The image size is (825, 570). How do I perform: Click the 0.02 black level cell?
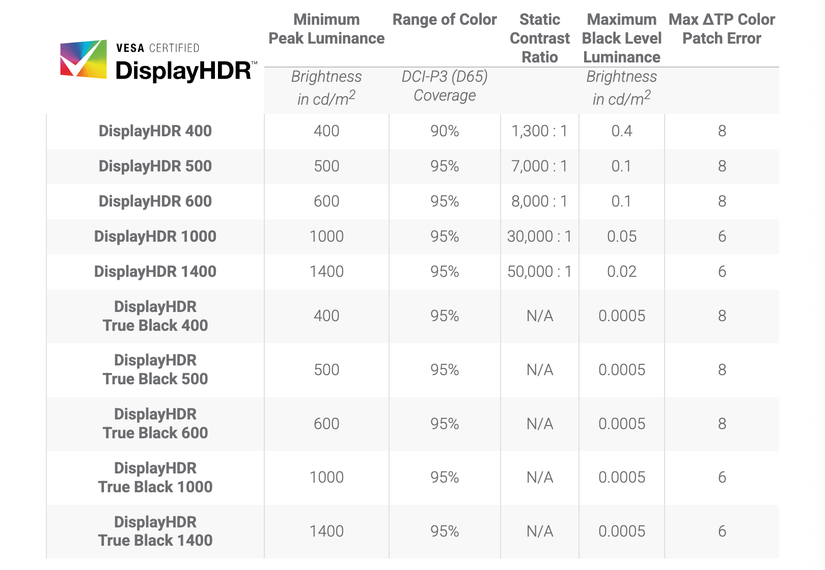pos(621,272)
